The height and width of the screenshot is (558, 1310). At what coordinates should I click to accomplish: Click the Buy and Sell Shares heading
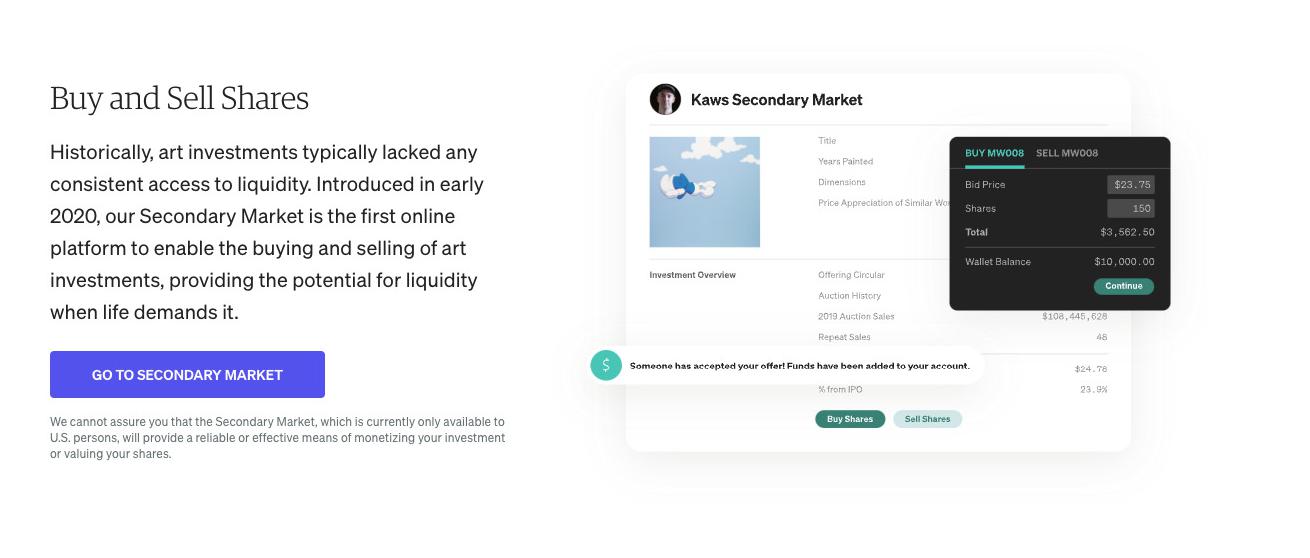click(179, 99)
